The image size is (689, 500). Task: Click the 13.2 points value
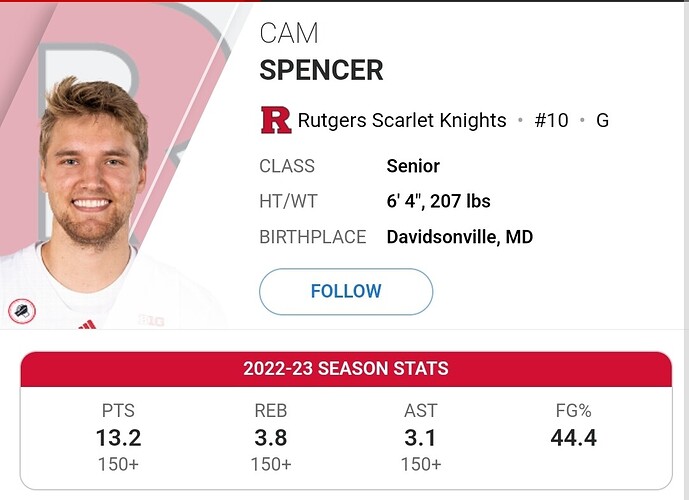[118, 437]
